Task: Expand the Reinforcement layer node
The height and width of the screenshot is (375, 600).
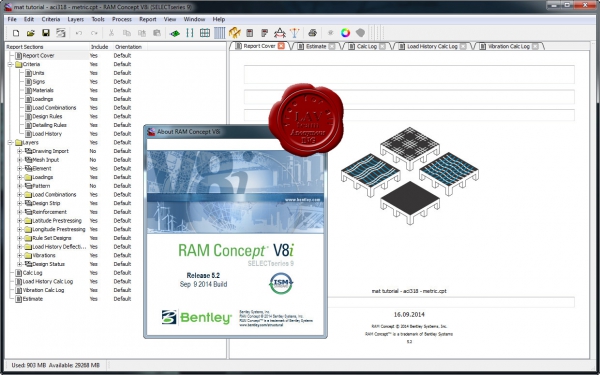Action: [20, 212]
